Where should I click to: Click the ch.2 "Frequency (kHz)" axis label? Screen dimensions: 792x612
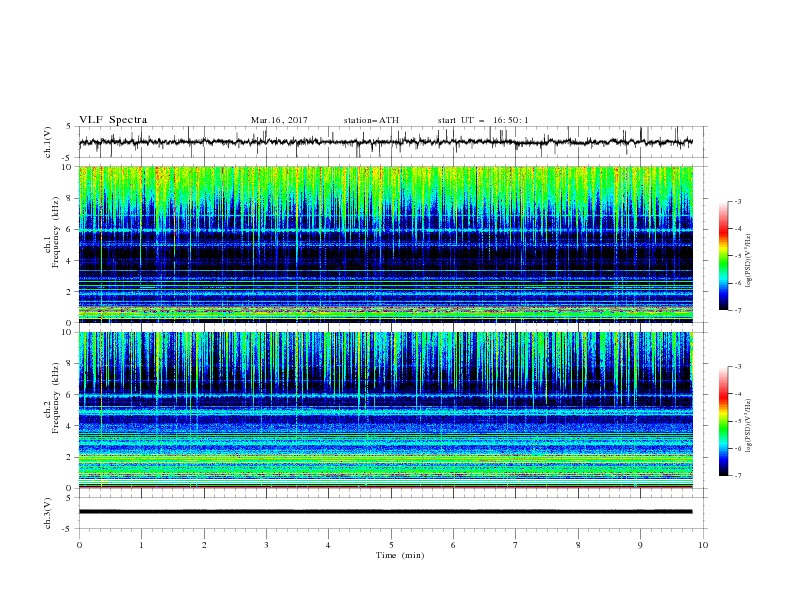[x=56, y=398]
